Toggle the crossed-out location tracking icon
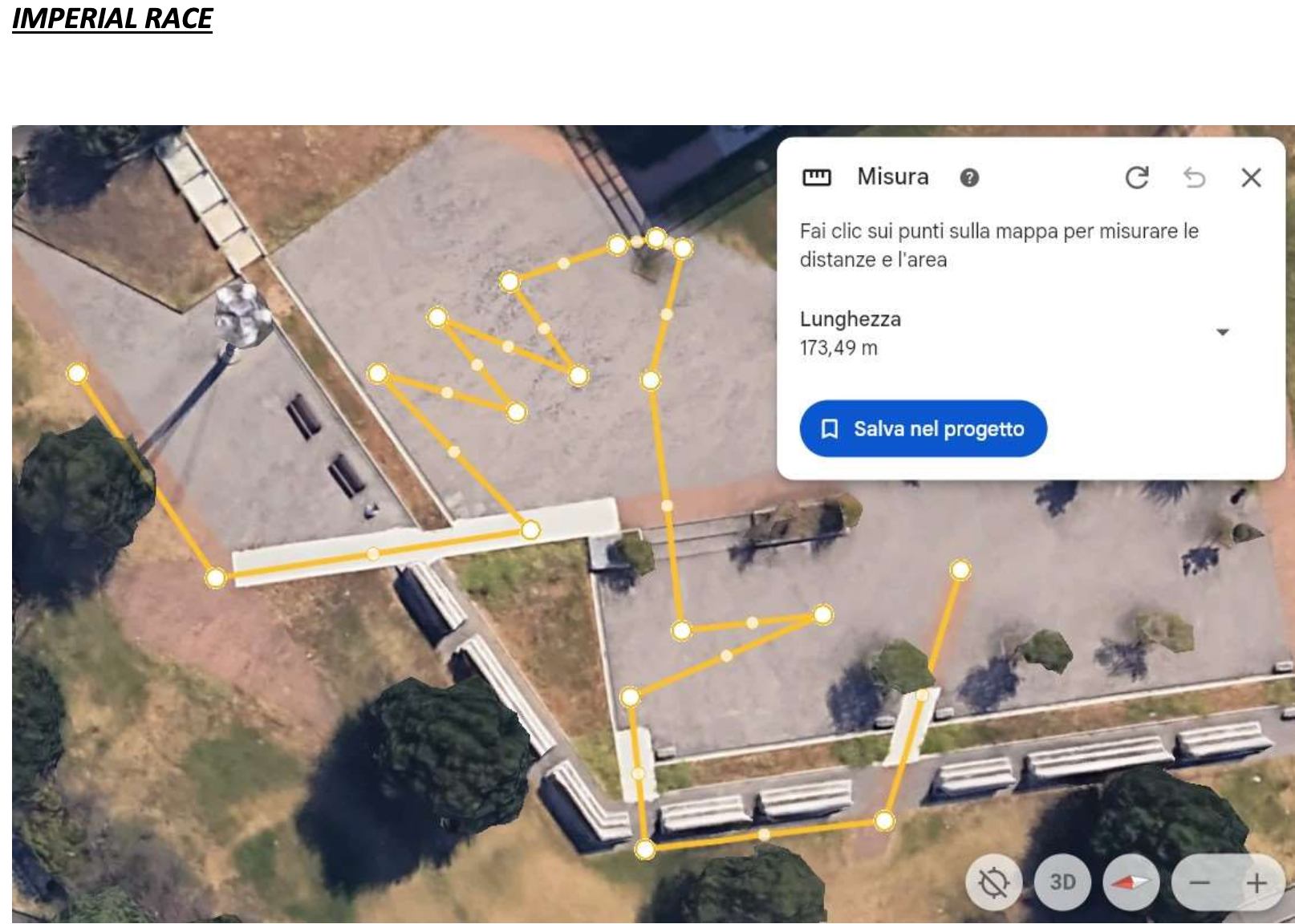Viewport: 1295px width, 924px height. tap(993, 883)
